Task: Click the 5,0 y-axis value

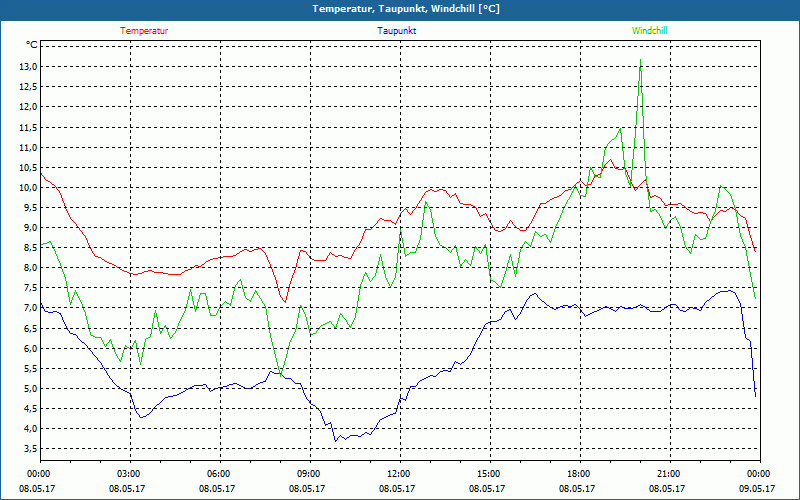Action: 30,389
